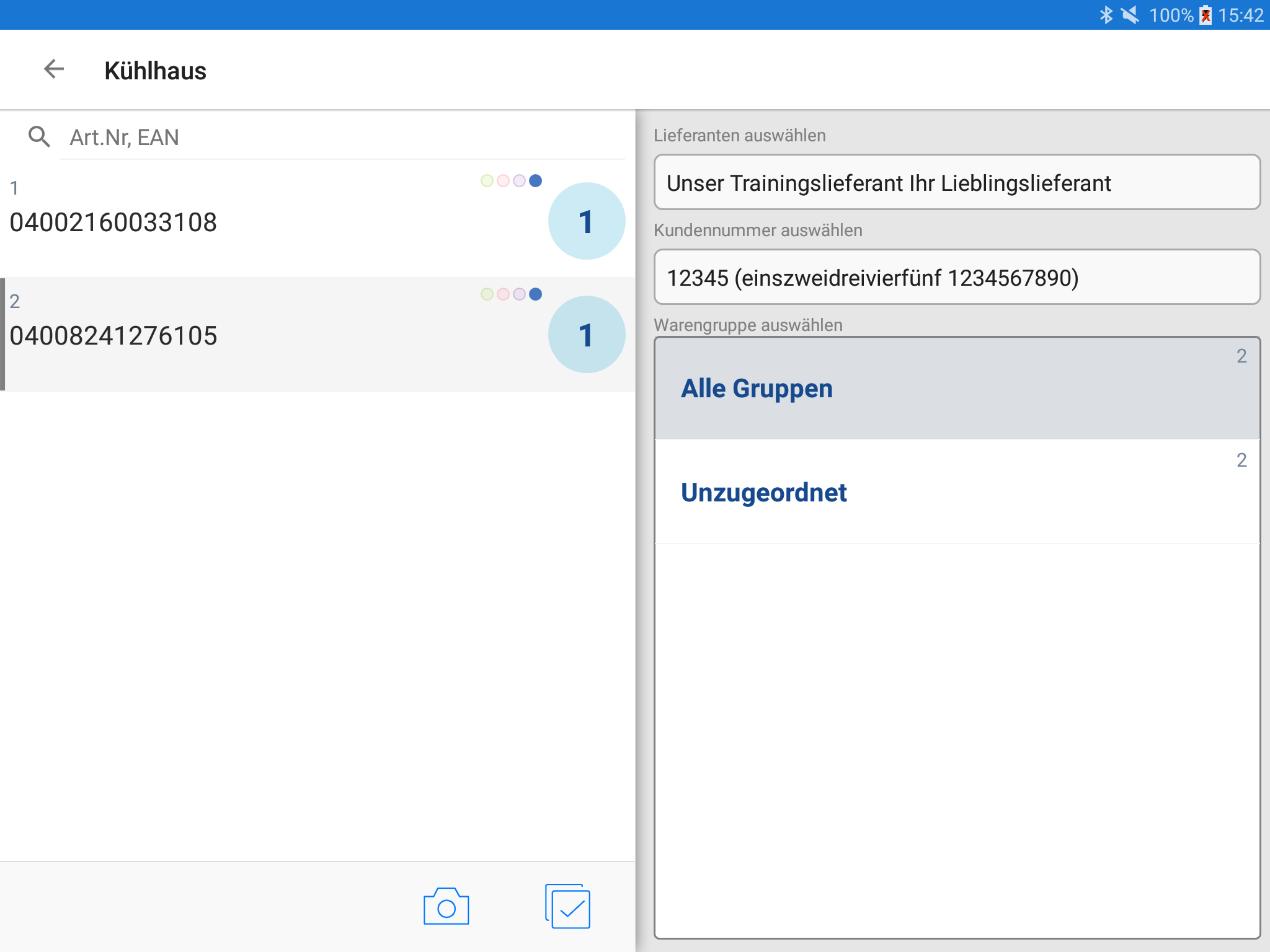Select list row 04002160033108
This screenshot has width=1270, height=952.
[x=248, y=222]
